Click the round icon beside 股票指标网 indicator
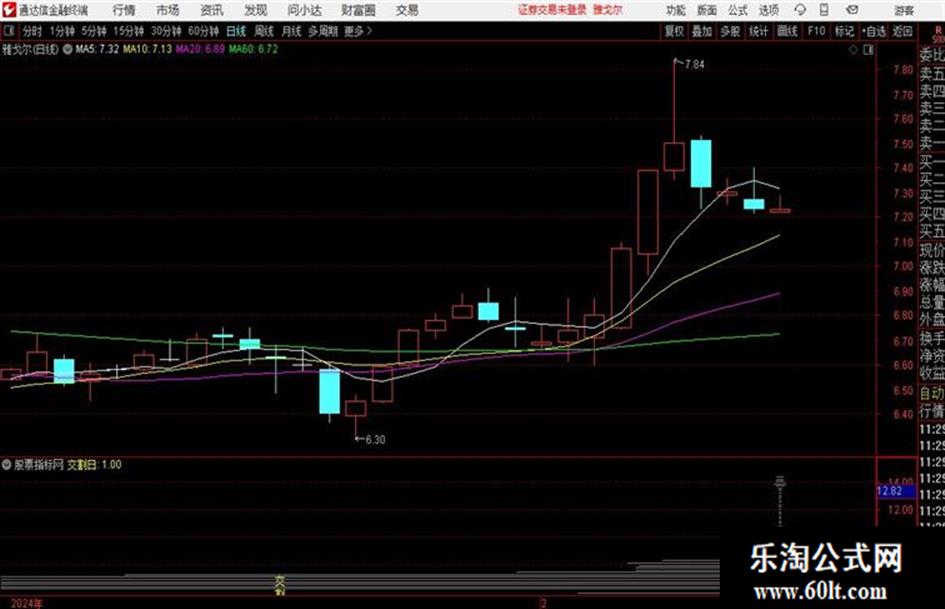Screen dimensions: 945x609 tap(7, 465)
